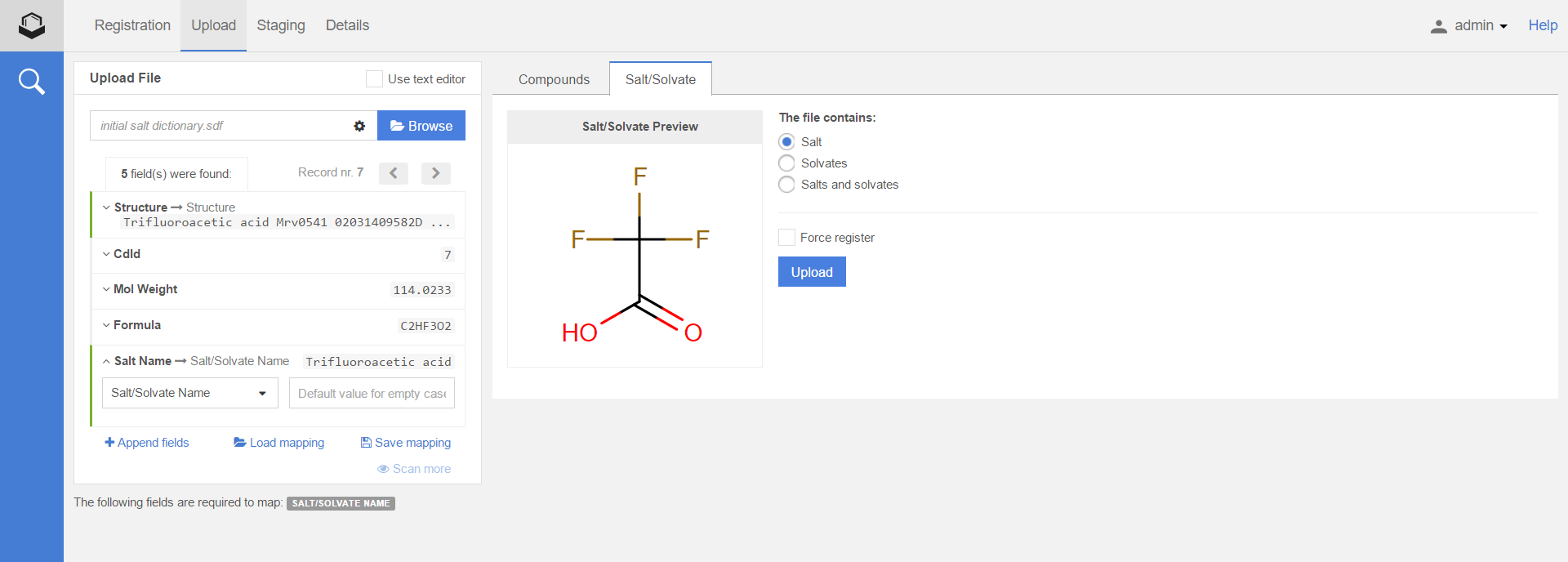Select the Solvates radio option

(x=786, y=163)
